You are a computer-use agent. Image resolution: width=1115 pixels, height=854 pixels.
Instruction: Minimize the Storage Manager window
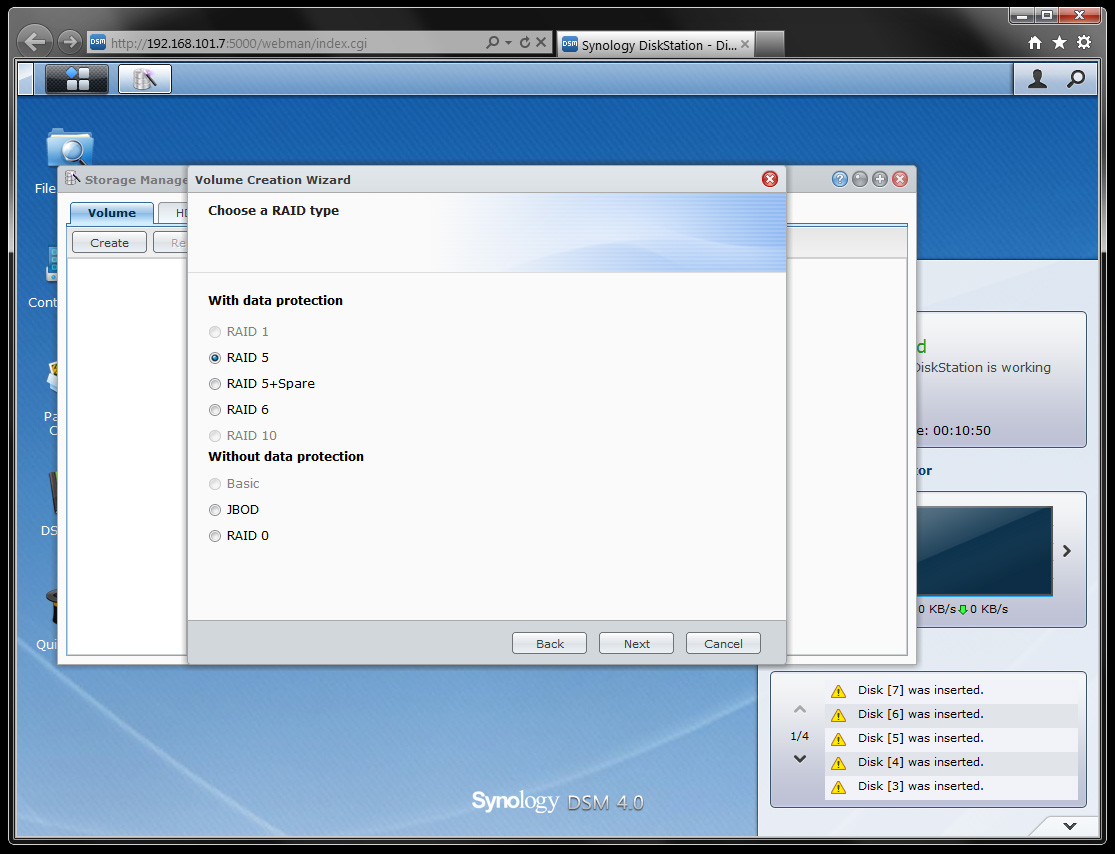tap(860, 179)
